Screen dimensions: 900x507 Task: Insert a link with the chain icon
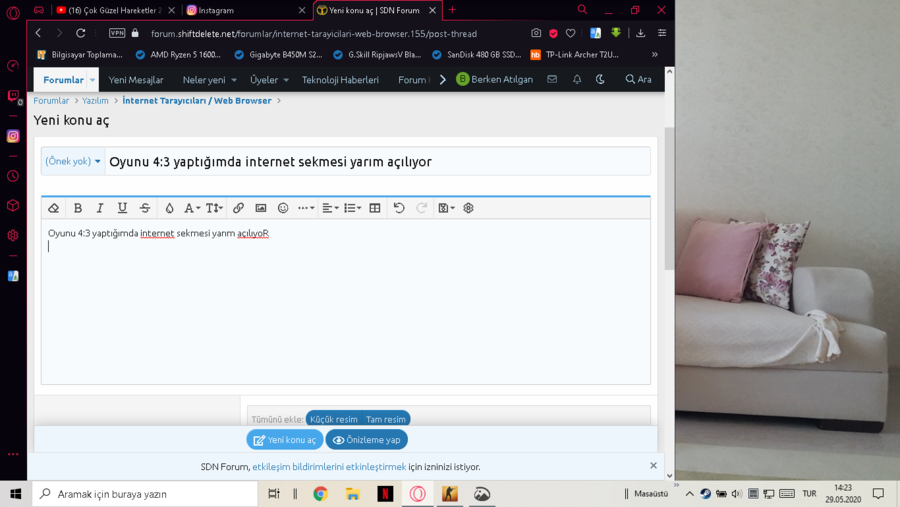[238, 208]
